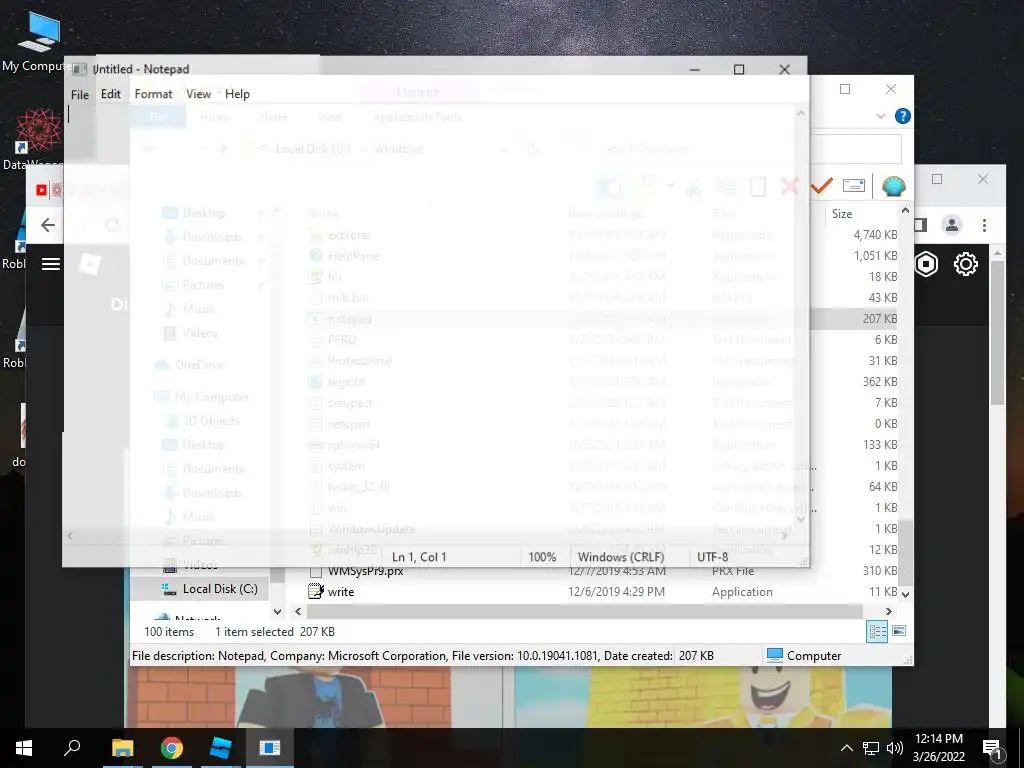The width and height of the screenshot is (1024, 768).
Task: Open the notification center icon
Action: (993, 748)
